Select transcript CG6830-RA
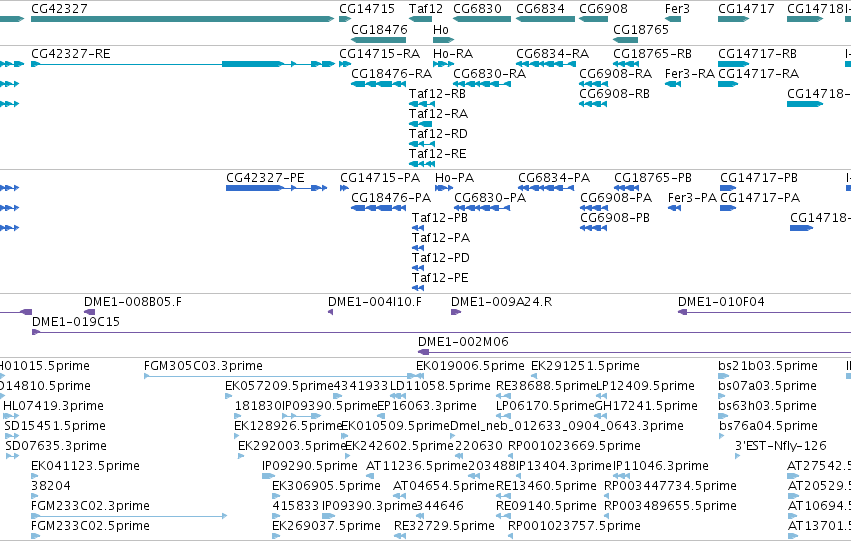The width and height of the screenshot is (851, 541). click(490, 74)
